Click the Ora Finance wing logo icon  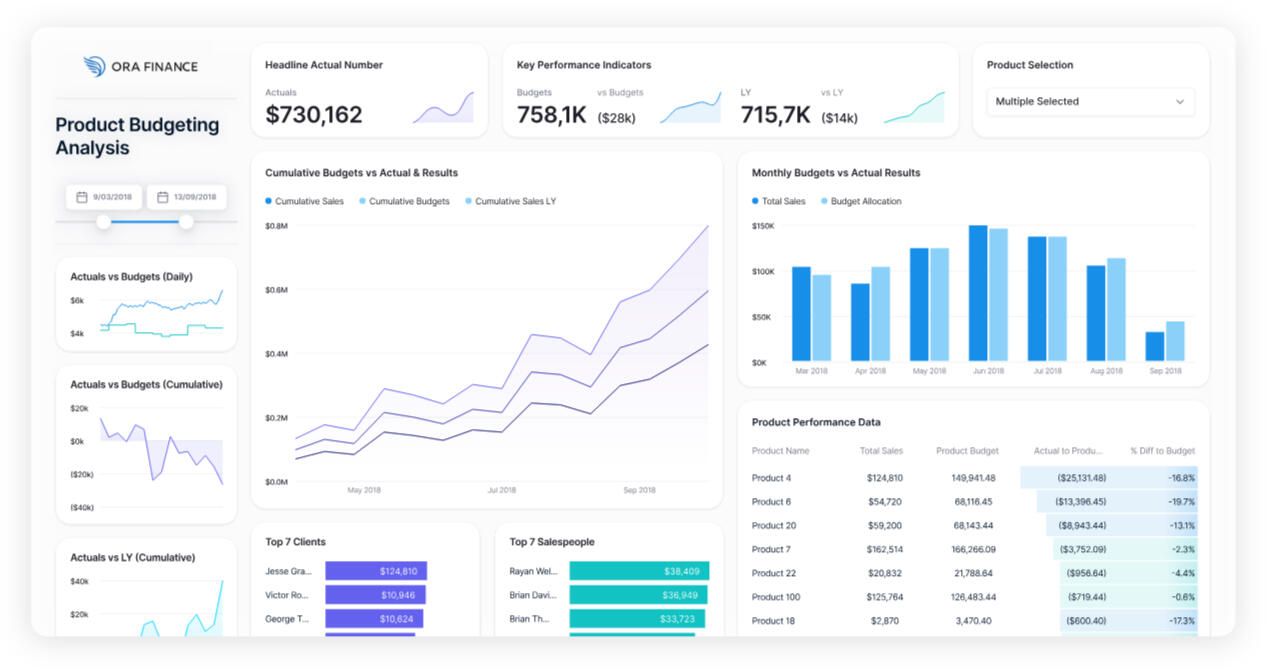(x=94, y=67)
